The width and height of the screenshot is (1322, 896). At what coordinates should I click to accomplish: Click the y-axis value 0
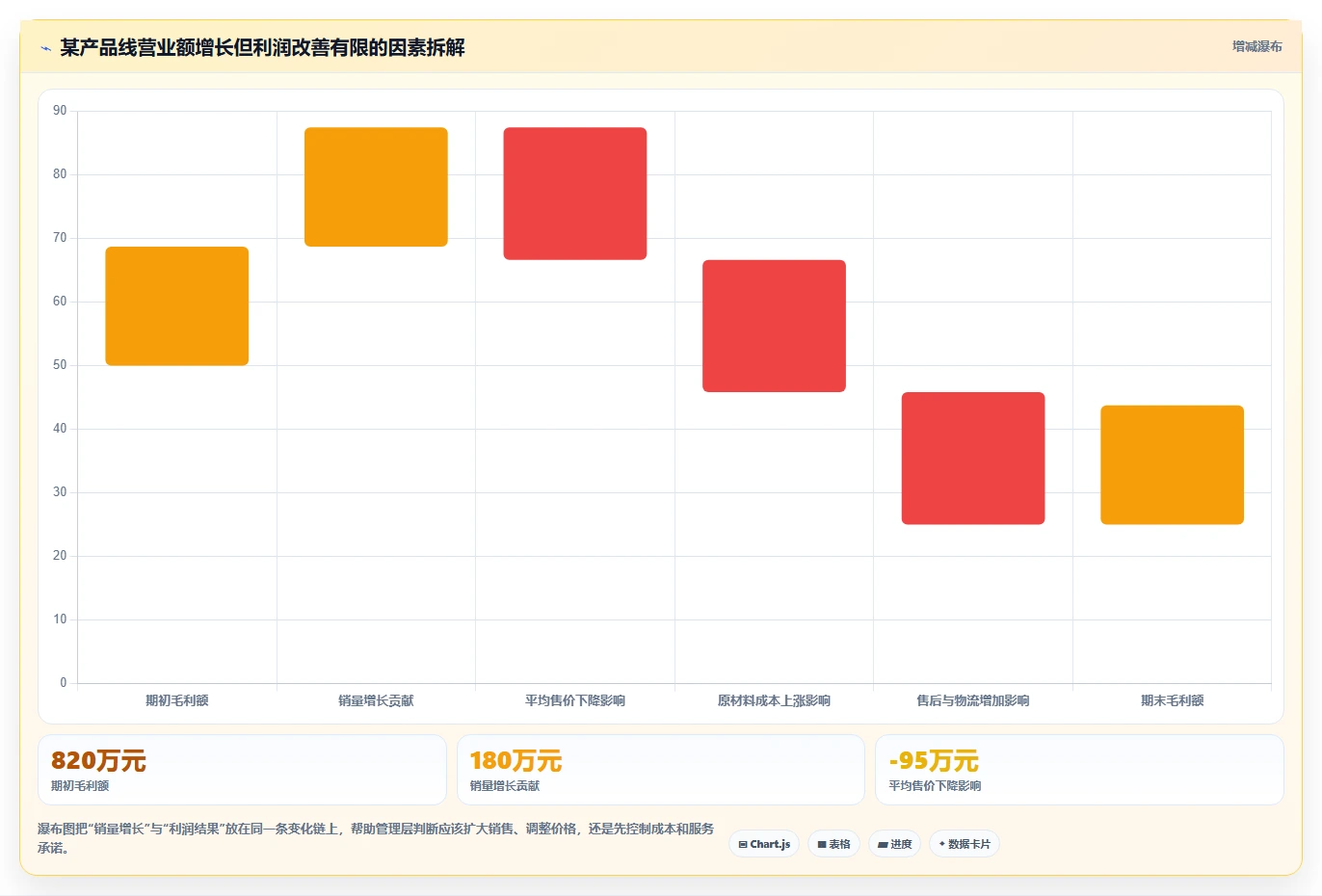coord(64,683)
